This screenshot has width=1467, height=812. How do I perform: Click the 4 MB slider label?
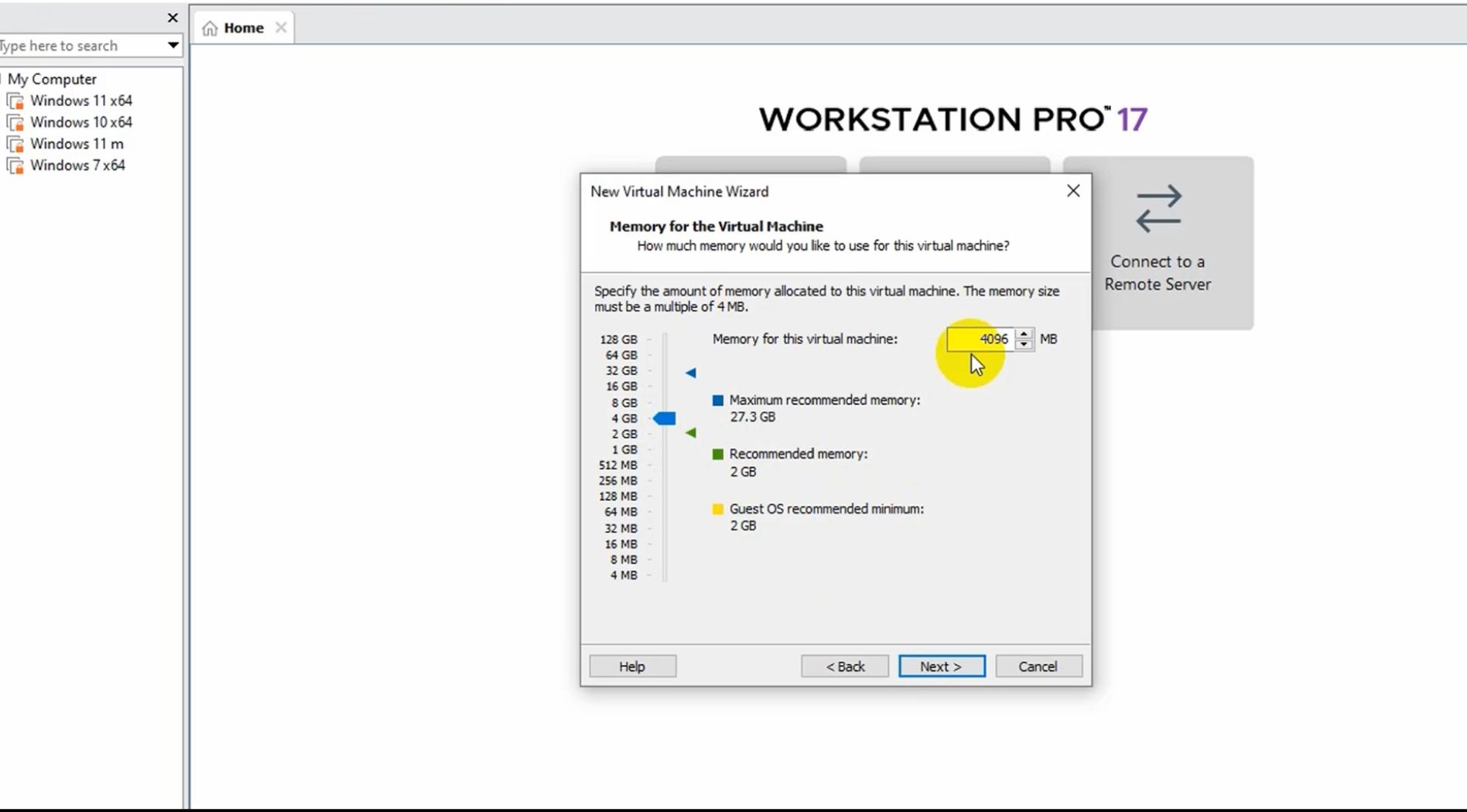click(624, 575)
